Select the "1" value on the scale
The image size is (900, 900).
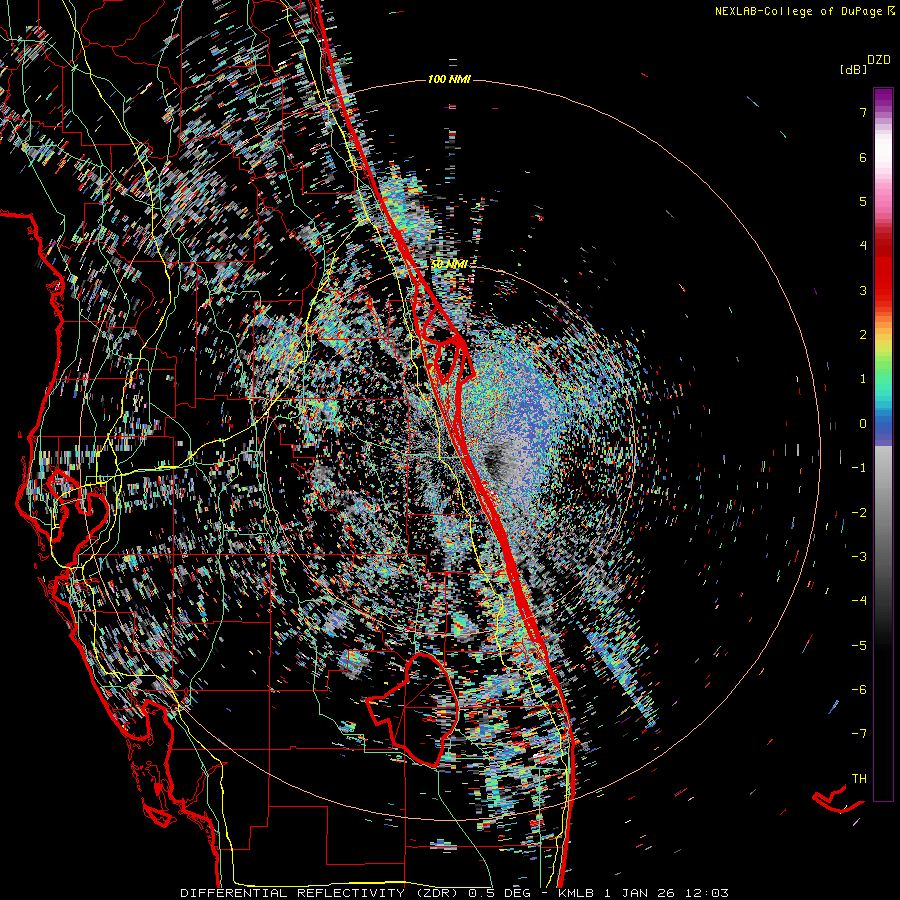(863, 379)
